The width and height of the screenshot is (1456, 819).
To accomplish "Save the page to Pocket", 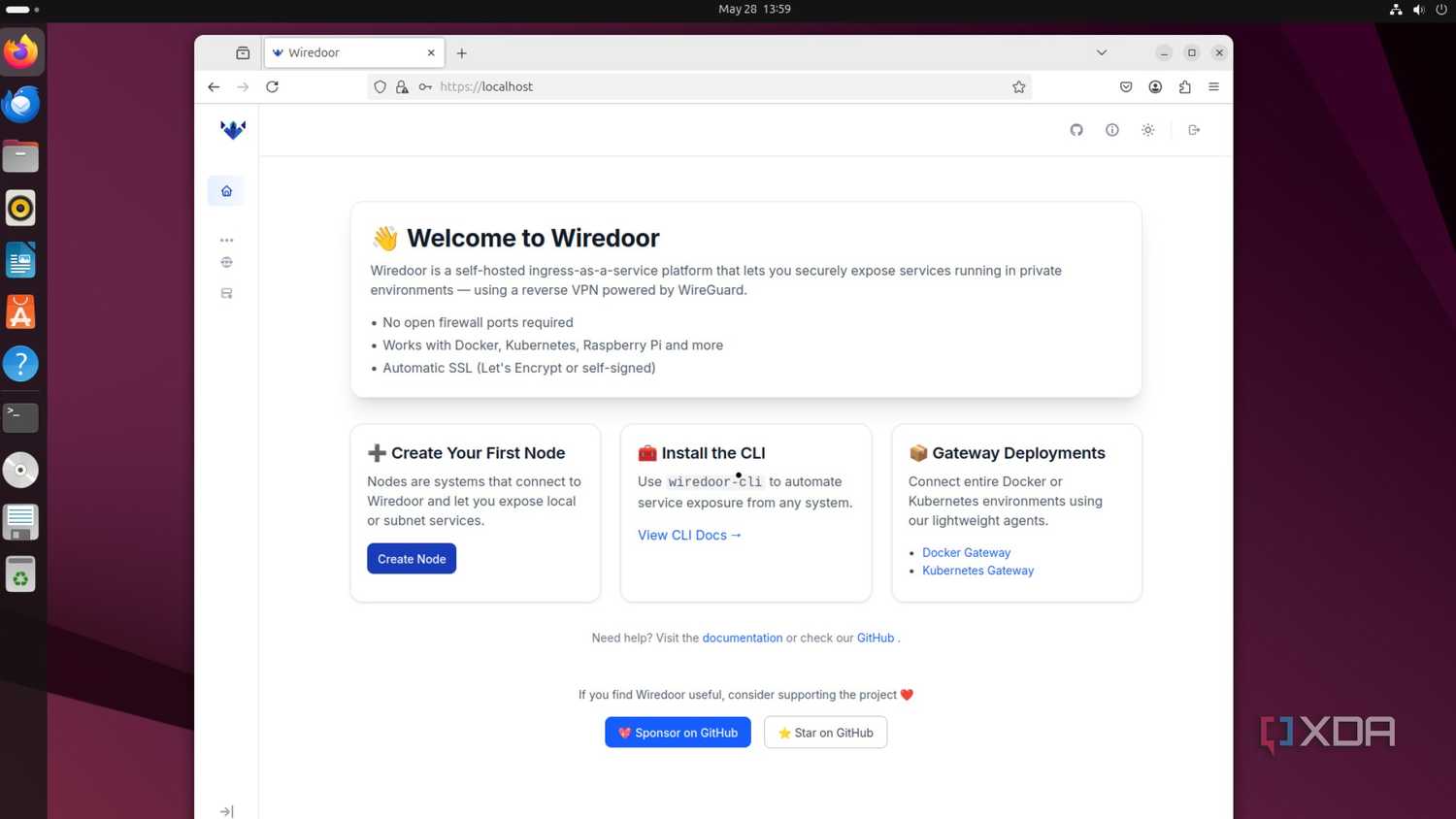I will pyautogui.click(x=1126, y=86).
